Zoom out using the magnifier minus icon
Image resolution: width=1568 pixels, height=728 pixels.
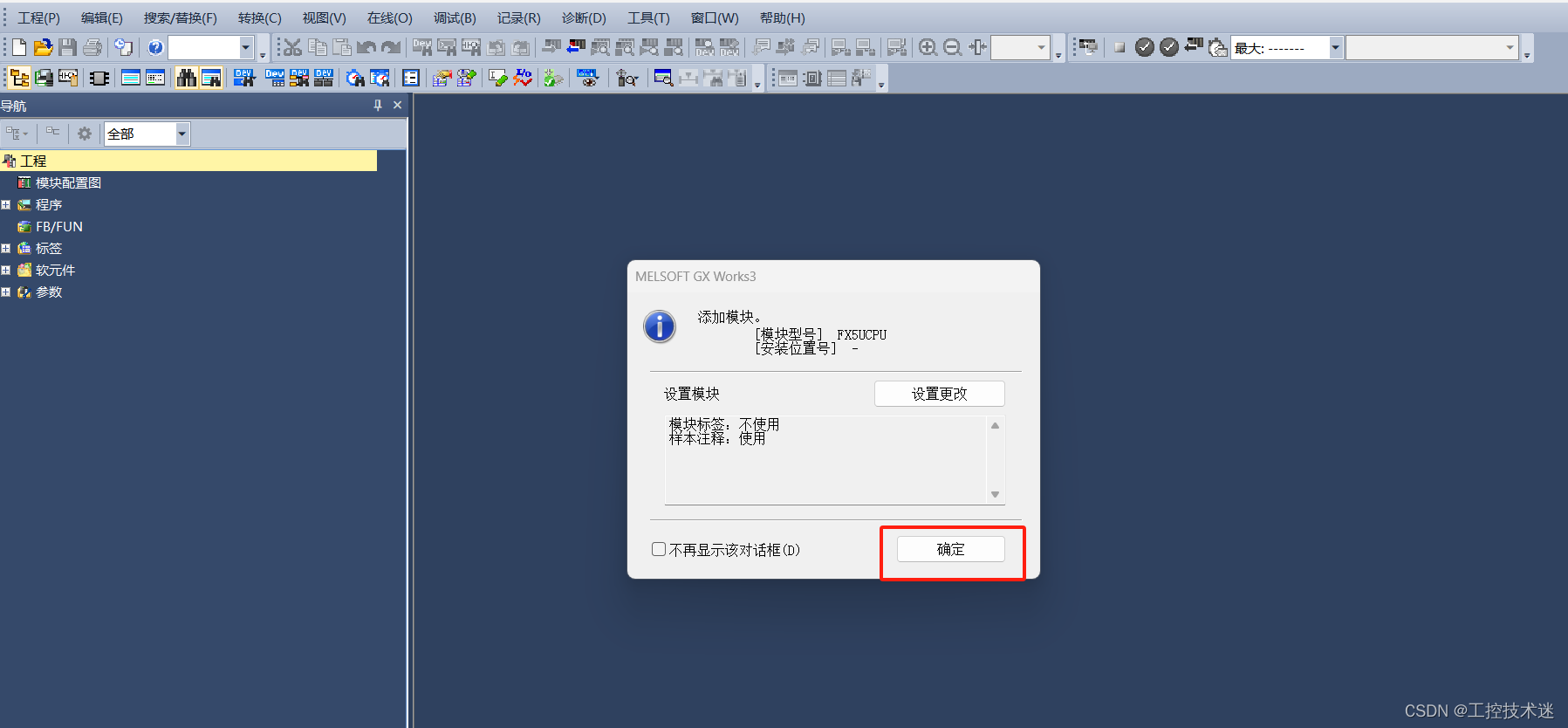[x=953, y=47]
